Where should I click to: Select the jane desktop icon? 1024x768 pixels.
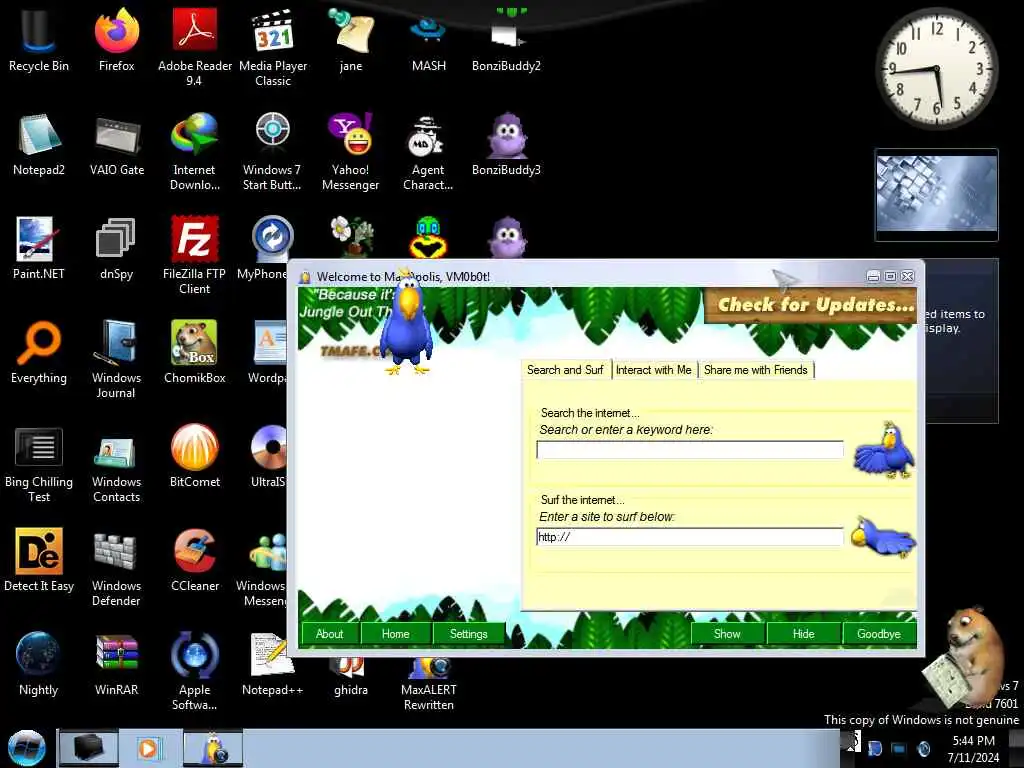click(x=351, y=40)
